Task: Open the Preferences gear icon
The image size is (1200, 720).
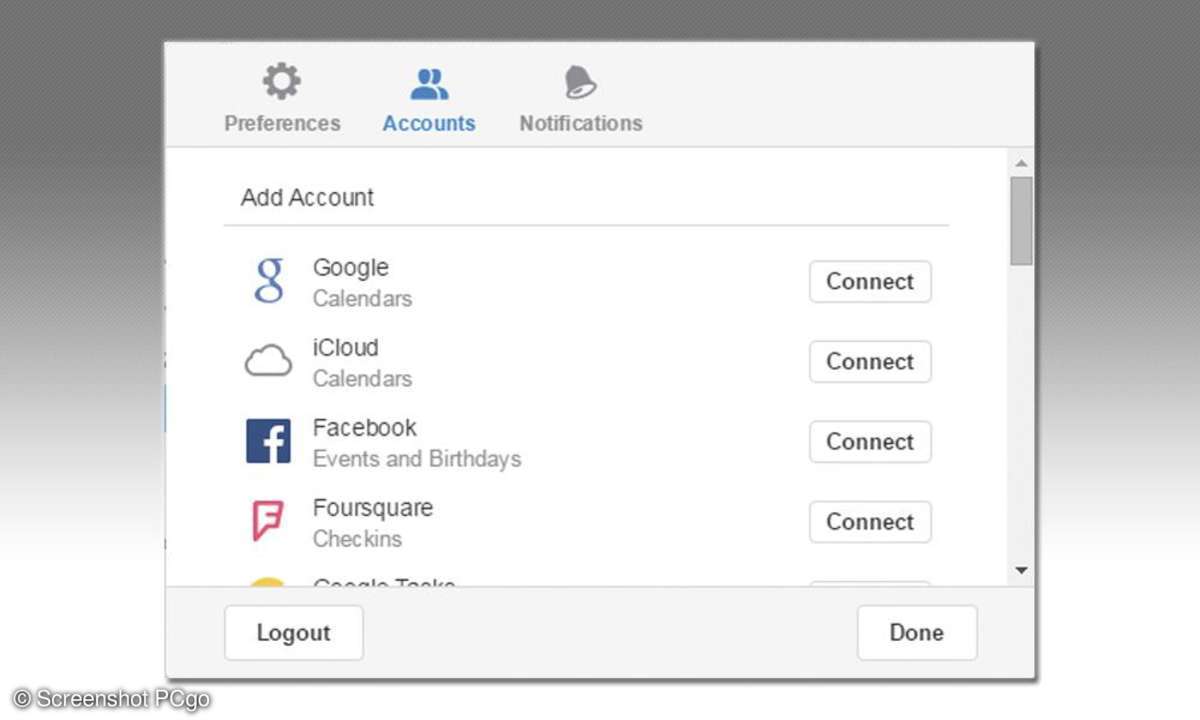Action: 281,82
